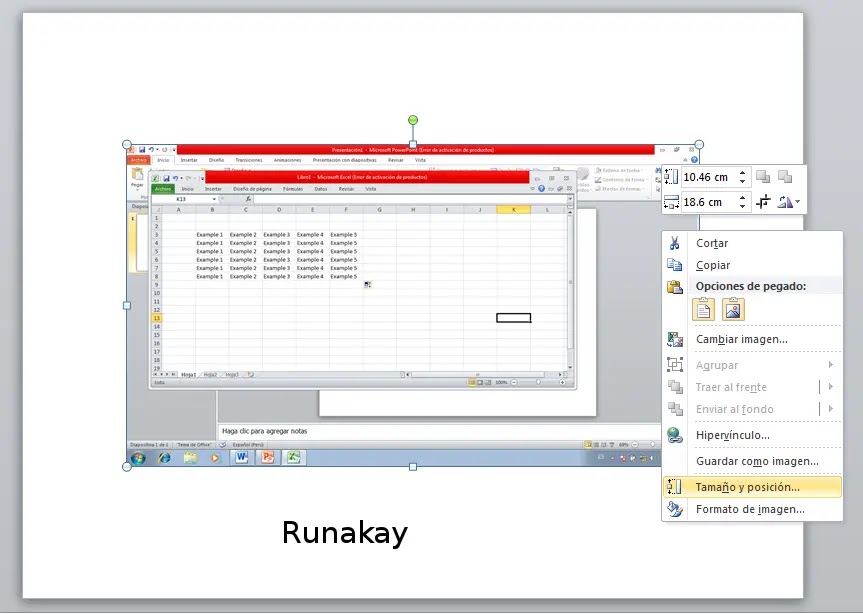Expand the Agrupar submenu arrow

(831, 364)
